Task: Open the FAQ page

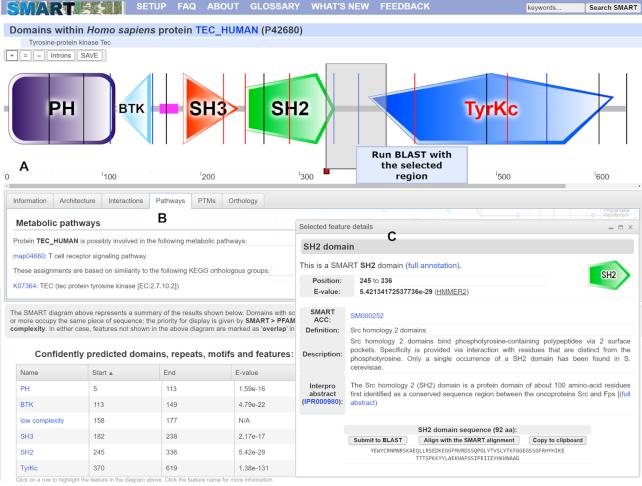Action: click(186, 7)
